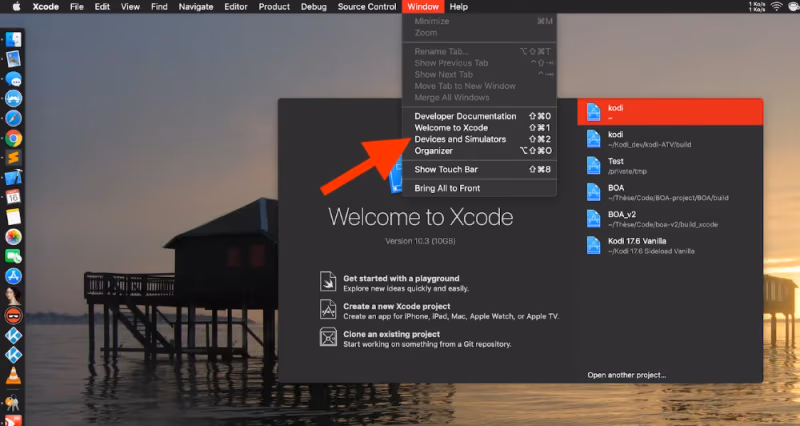
Task: Open Notes from the Dock
Action: (x=13, y=217)
